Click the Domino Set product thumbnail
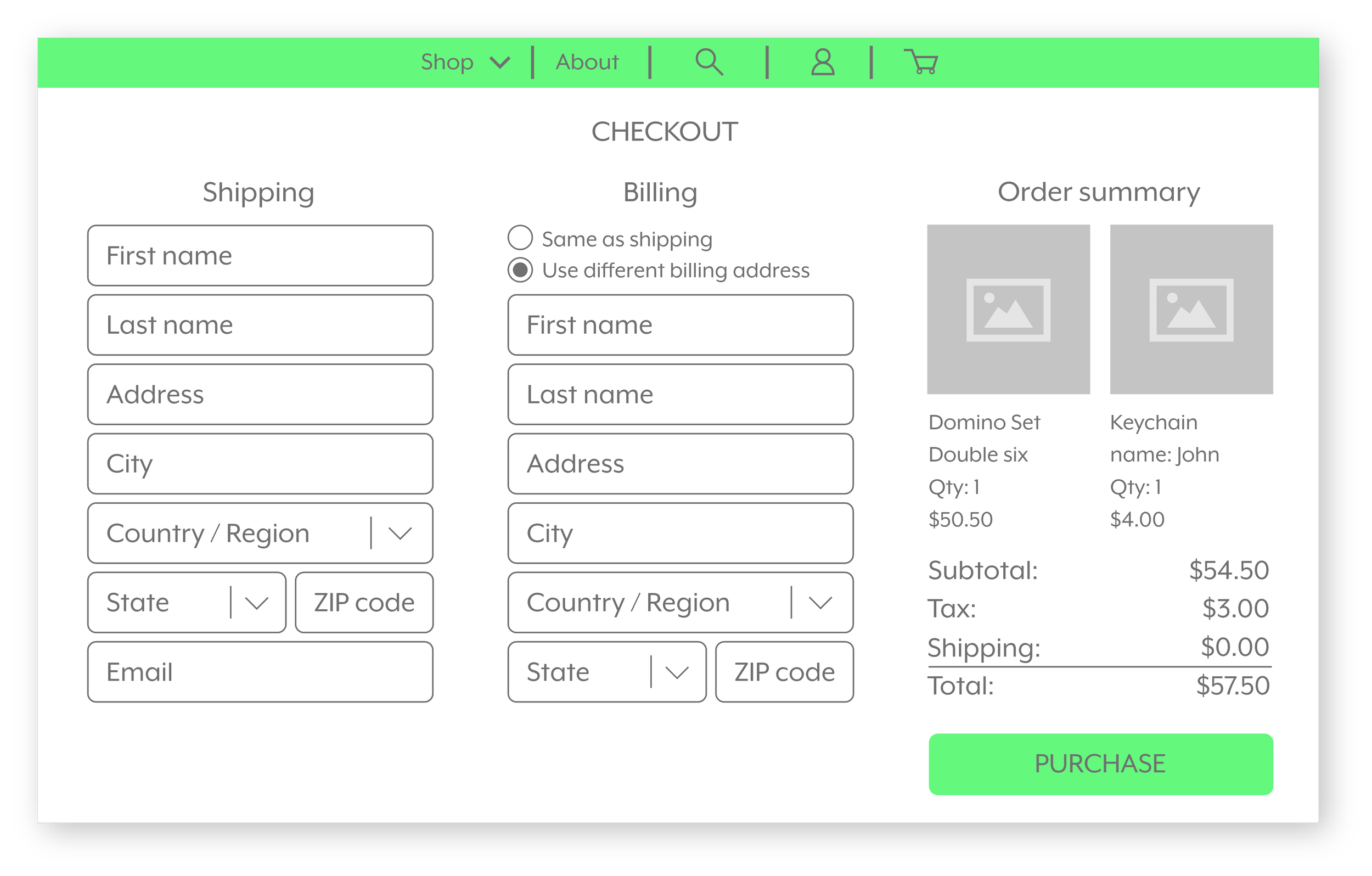Screen dimensions: 1372x876 point(1009,308)
